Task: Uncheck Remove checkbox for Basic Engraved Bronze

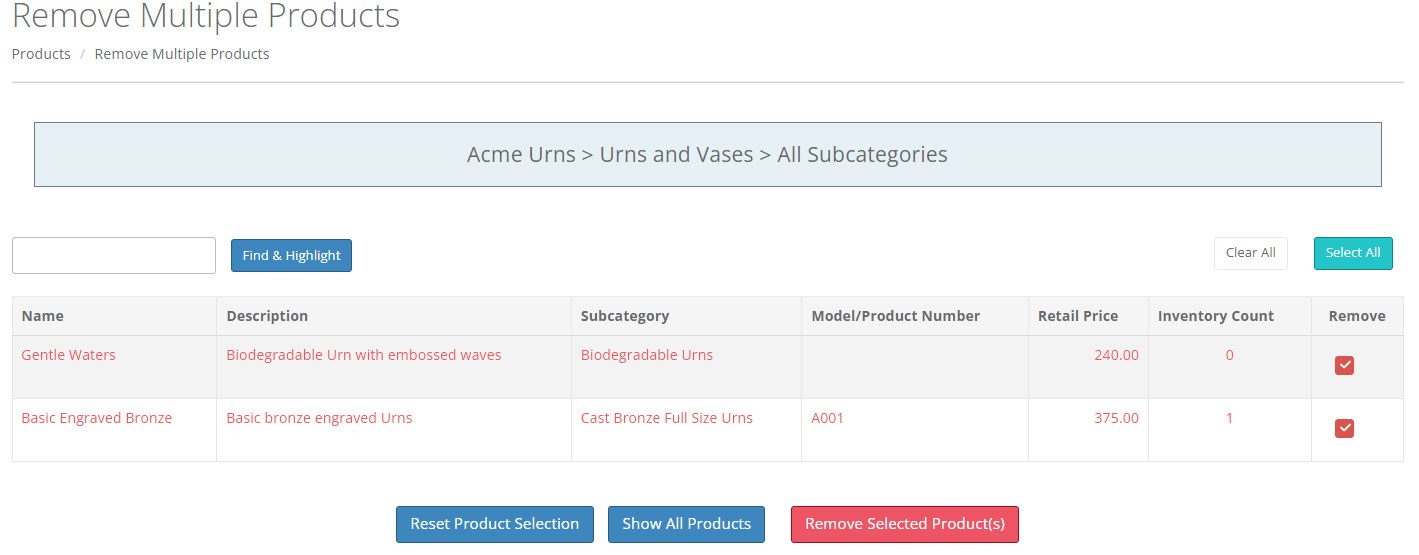Action: tap(1344, 429)
